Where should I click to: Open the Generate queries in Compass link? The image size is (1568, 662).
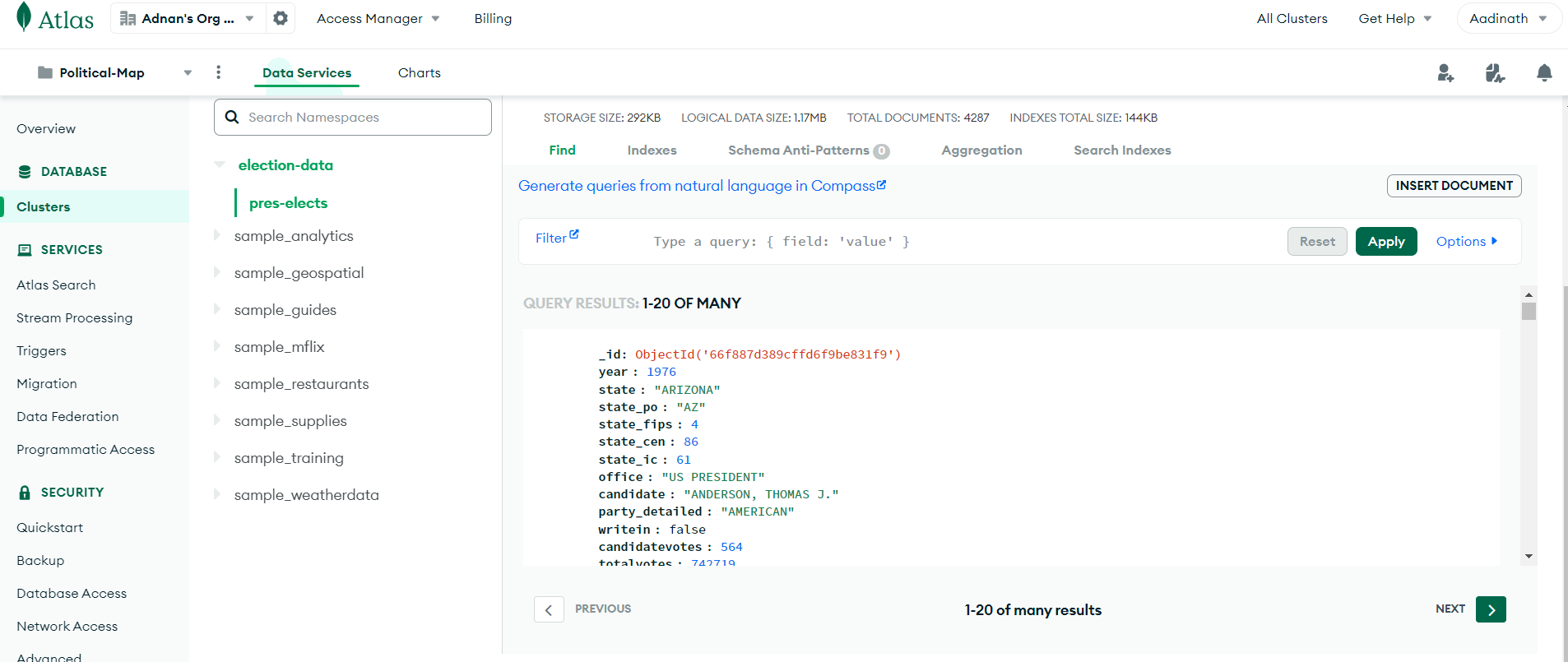702,186
